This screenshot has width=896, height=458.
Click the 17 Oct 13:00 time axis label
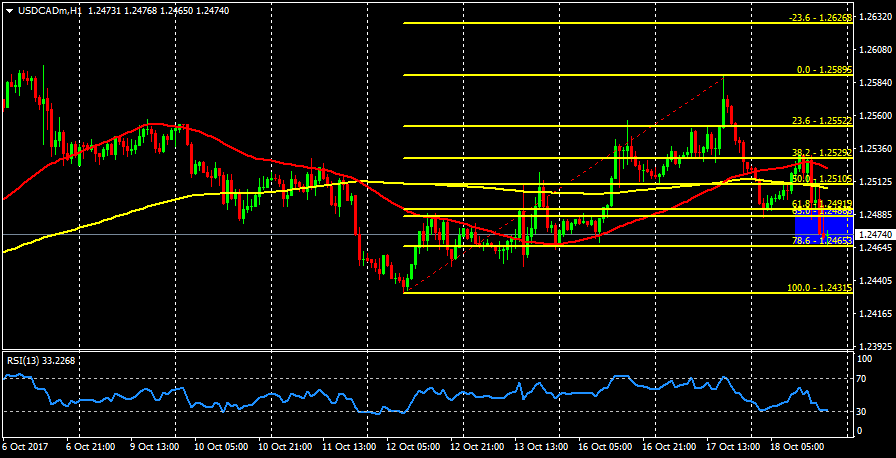736,446
